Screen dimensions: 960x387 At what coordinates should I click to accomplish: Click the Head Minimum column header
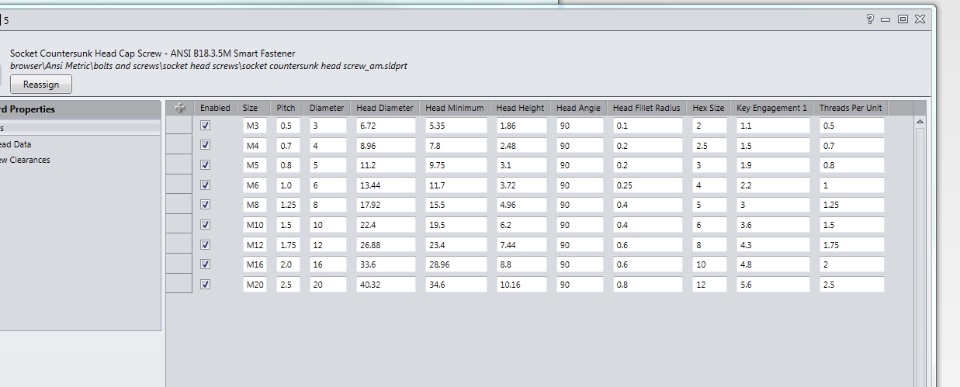pyautogui.click(x=455, y=108)
